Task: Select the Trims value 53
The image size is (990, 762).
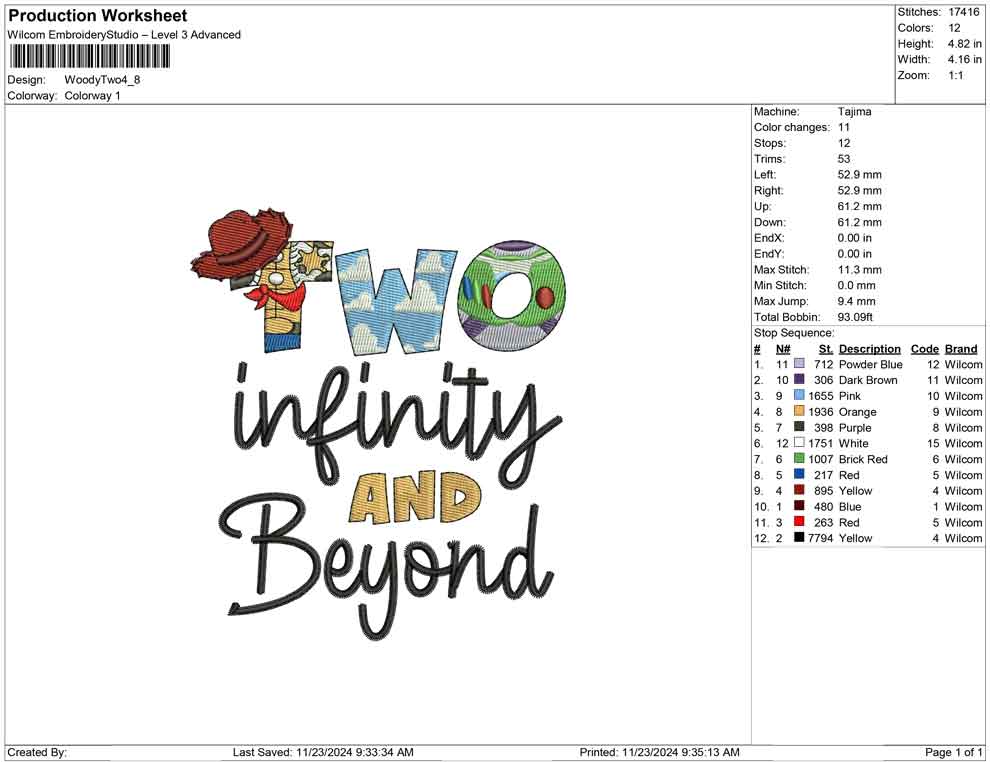Action: point(844,158)
